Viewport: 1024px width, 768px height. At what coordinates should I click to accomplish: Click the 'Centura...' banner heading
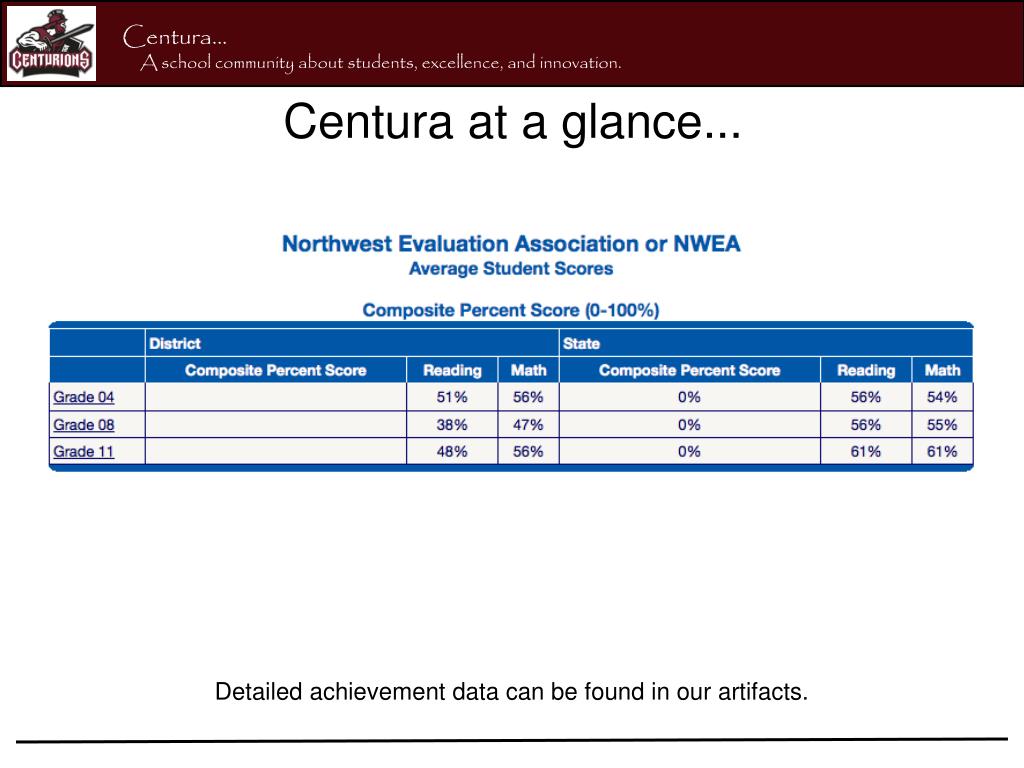(x=174, y=37)
